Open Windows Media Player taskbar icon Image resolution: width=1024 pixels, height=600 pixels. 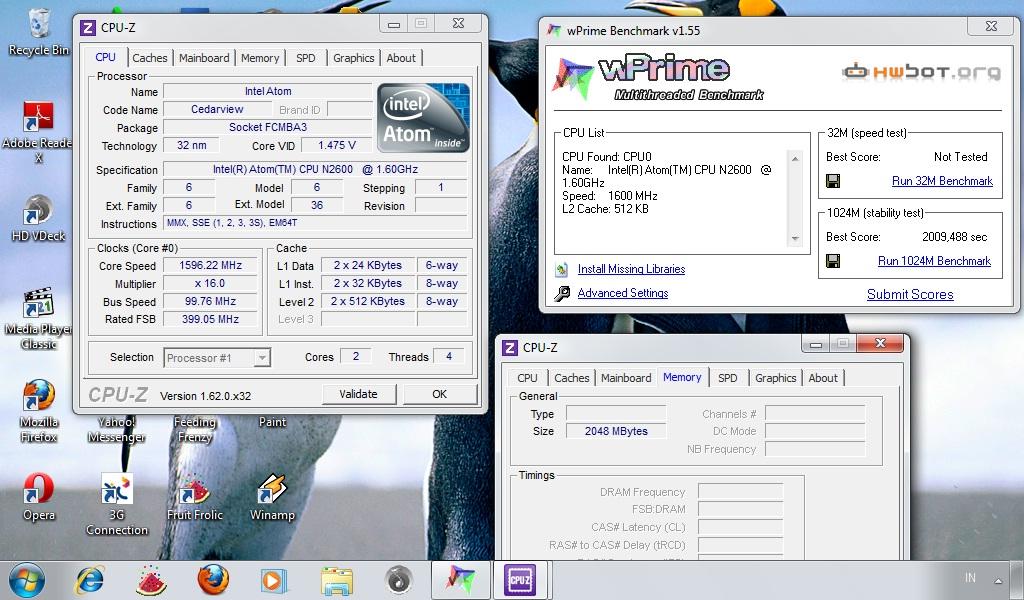tap(274, 580)
